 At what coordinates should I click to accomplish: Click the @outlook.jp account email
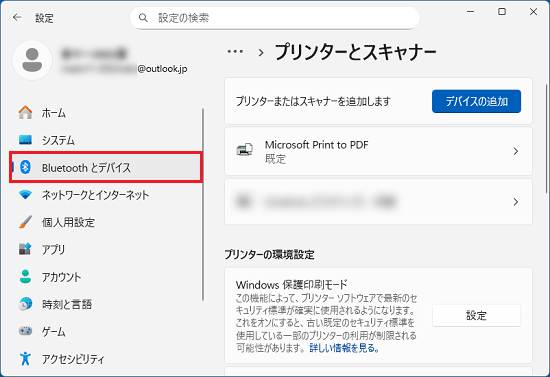click(162, 69)
